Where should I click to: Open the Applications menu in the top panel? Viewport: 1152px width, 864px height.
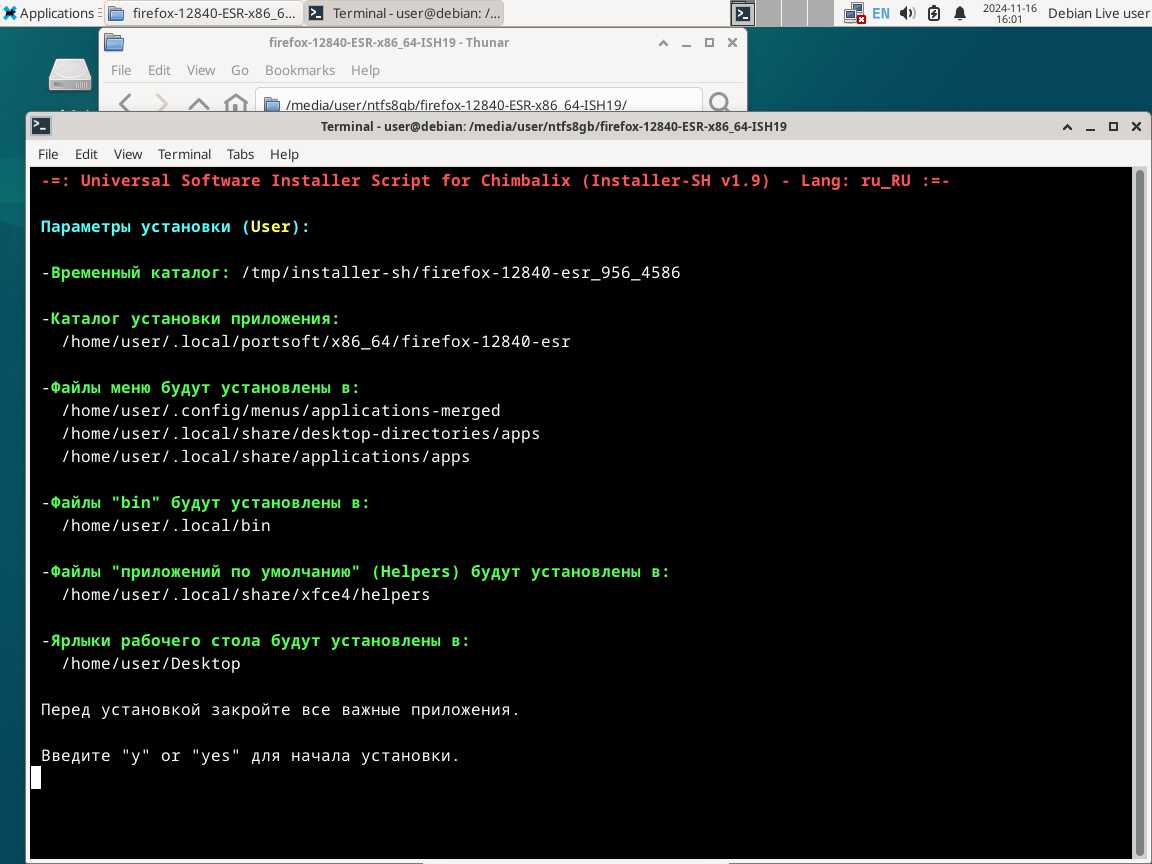coord(51,13)
